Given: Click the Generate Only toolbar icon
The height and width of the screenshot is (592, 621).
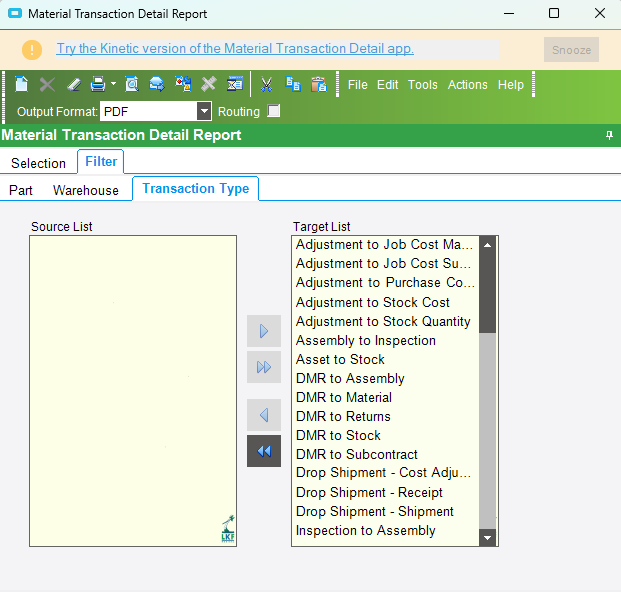Looking at the screenshot, I should [x=157, y=84].
